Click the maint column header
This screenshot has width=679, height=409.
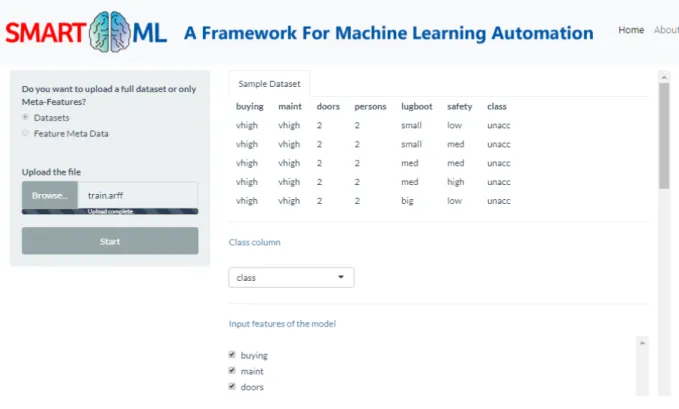coord(290,107)
